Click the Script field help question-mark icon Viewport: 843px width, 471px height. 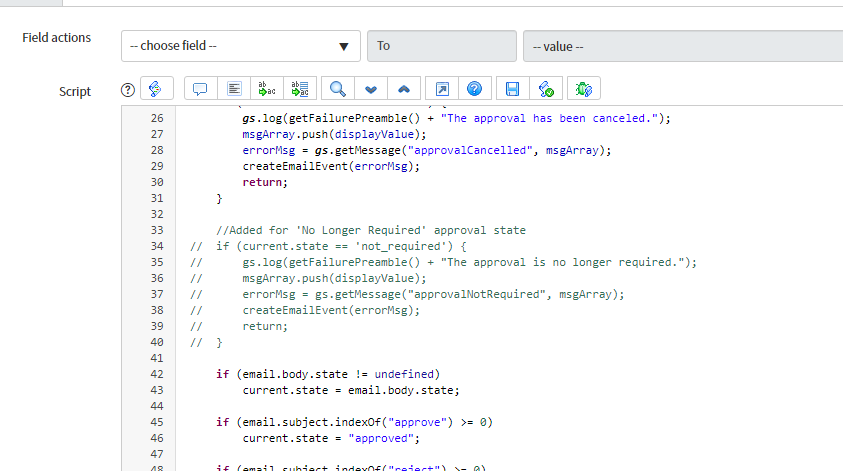click(127, 90)
